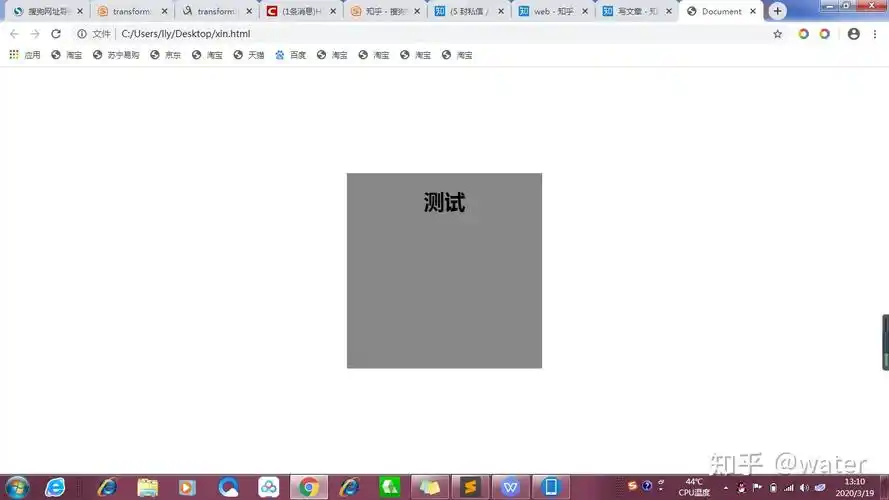Open the blue Q browser taskbar icon
This screenshot has height=500, width=889.
coord(228,488)
